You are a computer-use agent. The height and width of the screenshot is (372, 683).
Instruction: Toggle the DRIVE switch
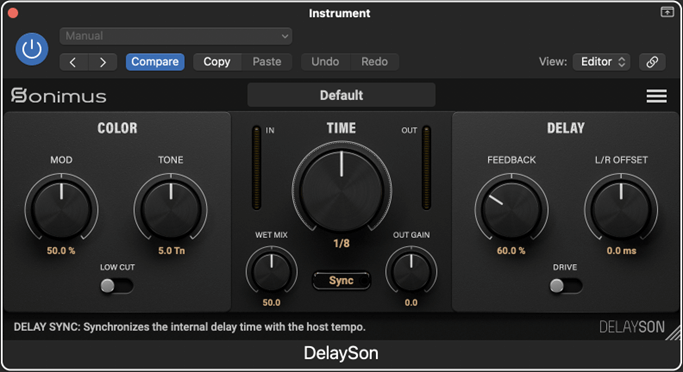coord(565,286)
